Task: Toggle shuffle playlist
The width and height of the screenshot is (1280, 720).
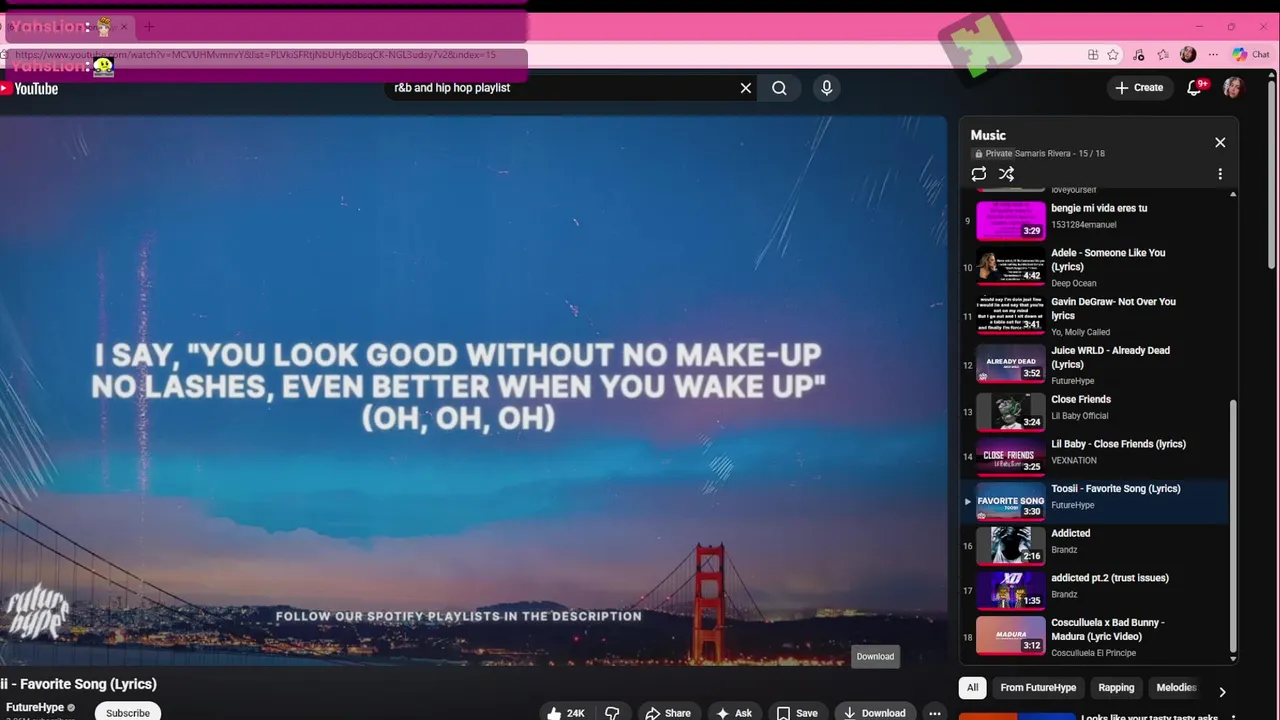Action: point(1007,174)
